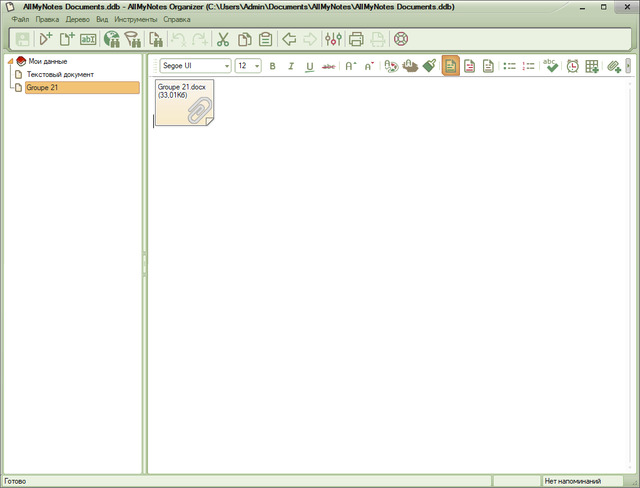Open the Print icon in toolbar

coord(356,40)
